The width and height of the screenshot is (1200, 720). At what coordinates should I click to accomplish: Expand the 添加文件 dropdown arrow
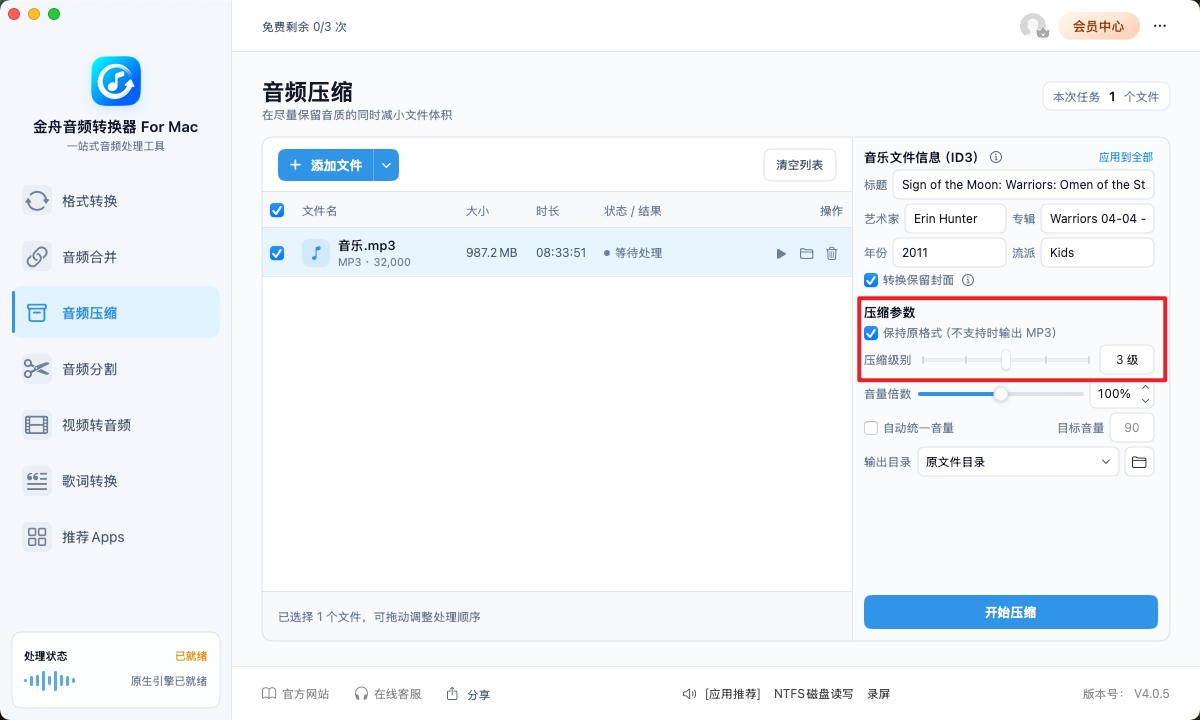coord(386,165)
